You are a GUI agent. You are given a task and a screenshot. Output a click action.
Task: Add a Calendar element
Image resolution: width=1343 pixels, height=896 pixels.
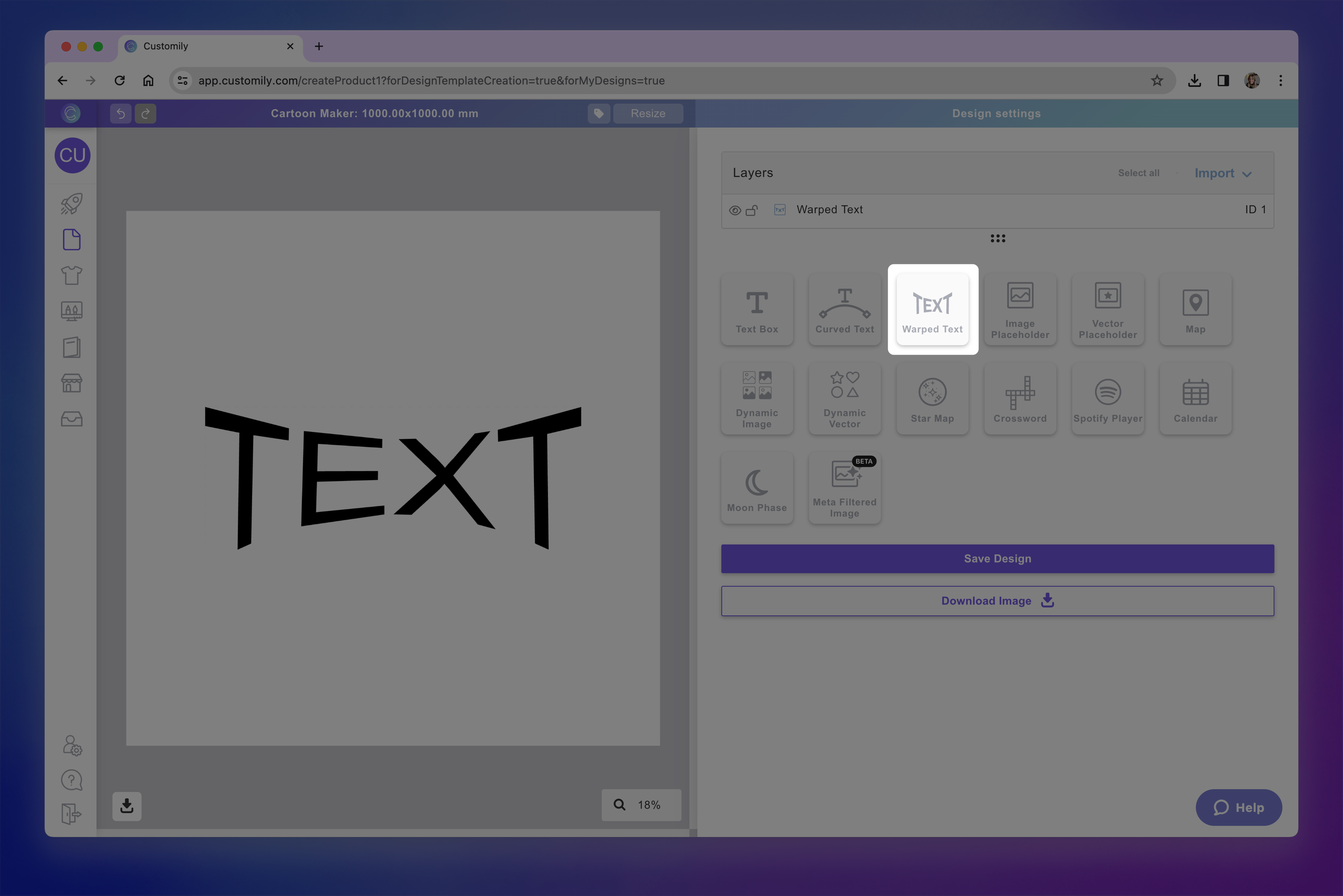(x=1195, y=399)
